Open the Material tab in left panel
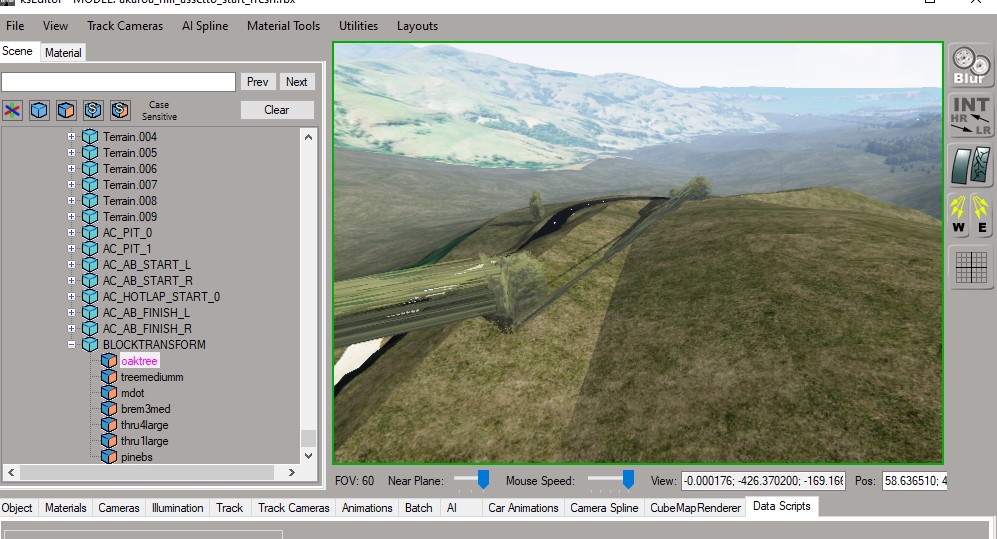Screen dimensions: 997x539 63,52
